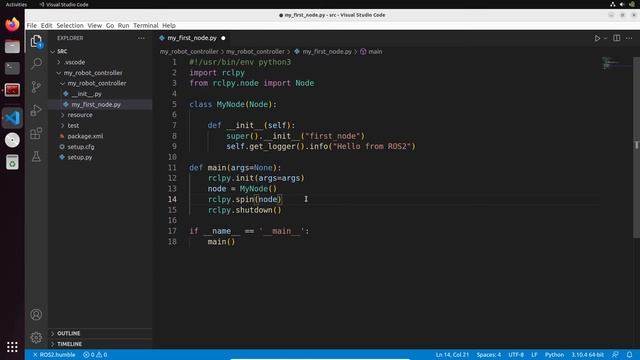
Task: Click the feedback icon in status bar
Action: pos(615,355)
